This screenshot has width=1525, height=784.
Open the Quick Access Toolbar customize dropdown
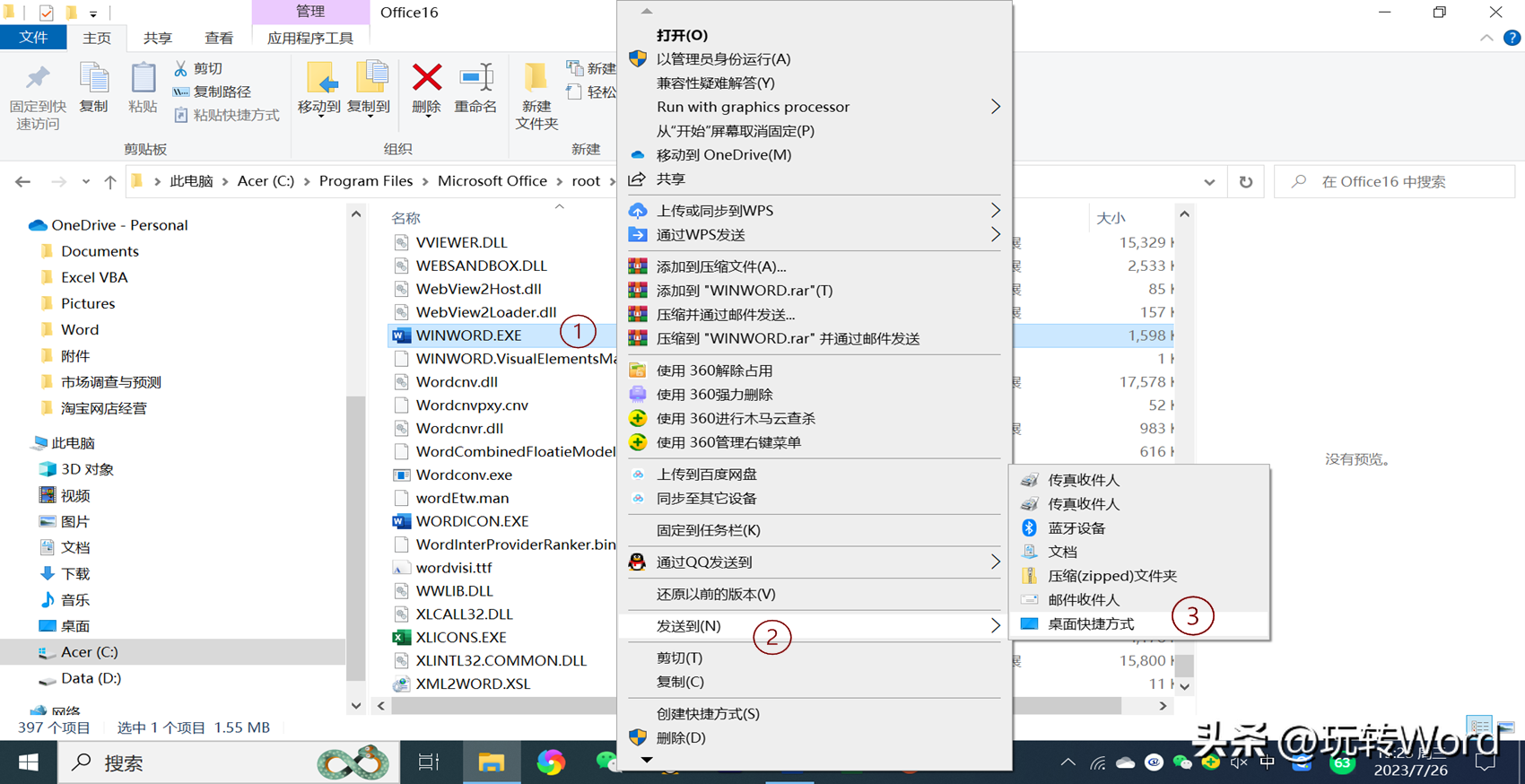coord(93,13)
